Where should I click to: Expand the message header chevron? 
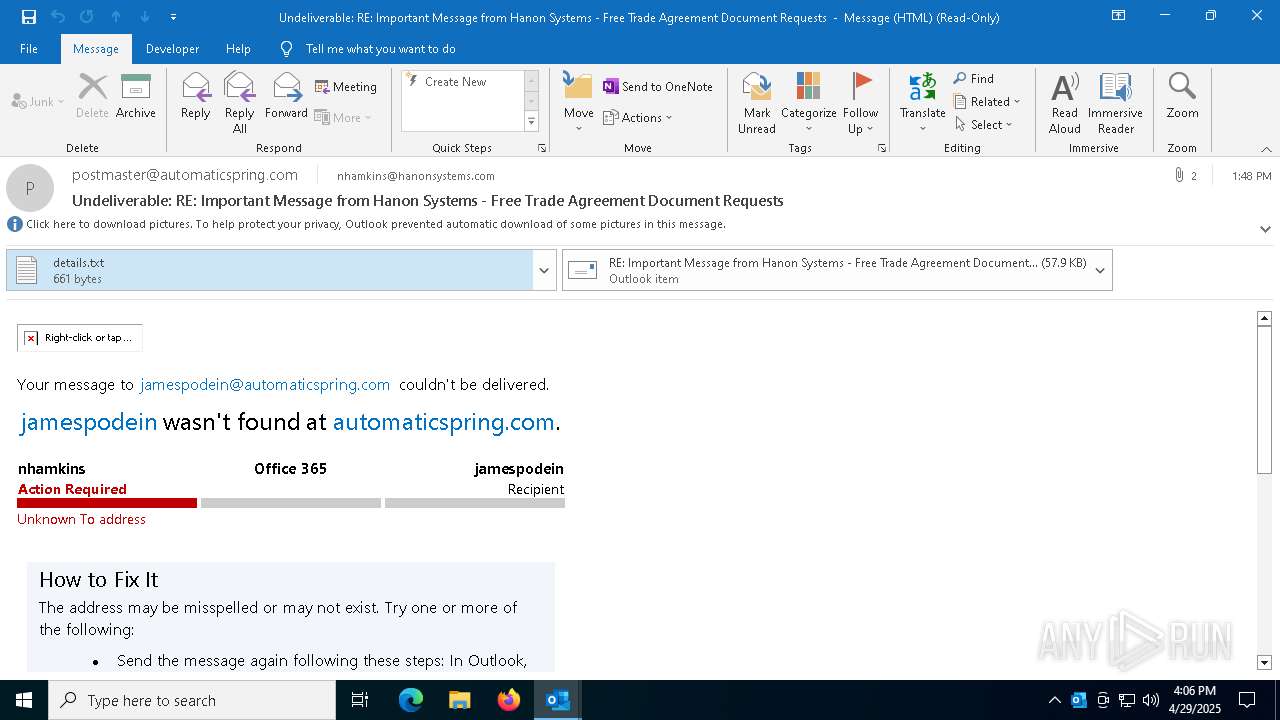click(1265, 229)
